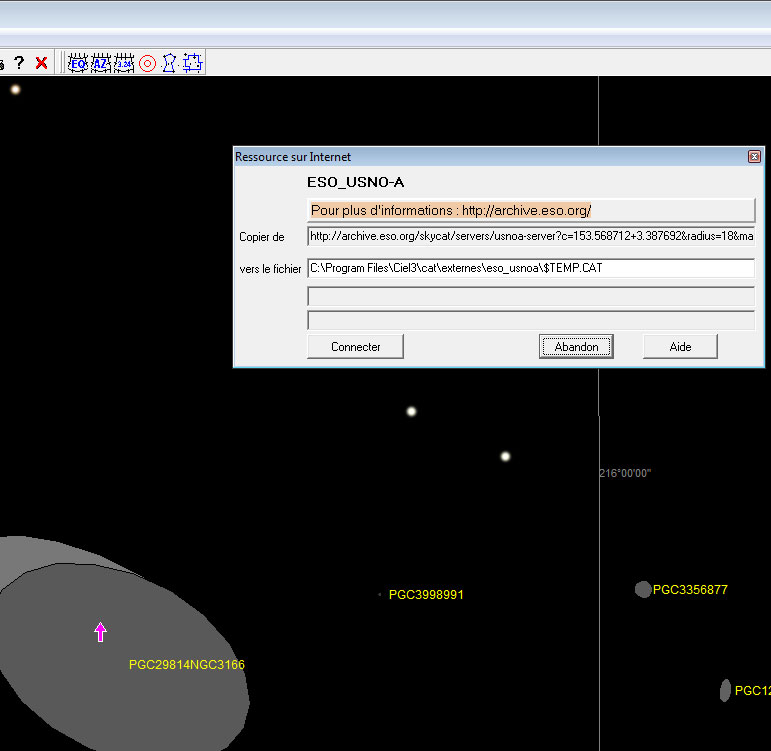This screenshot has height=751, width=771.
Task: Toggle the EQ equatorial grid icon
Action: (78, 63)
